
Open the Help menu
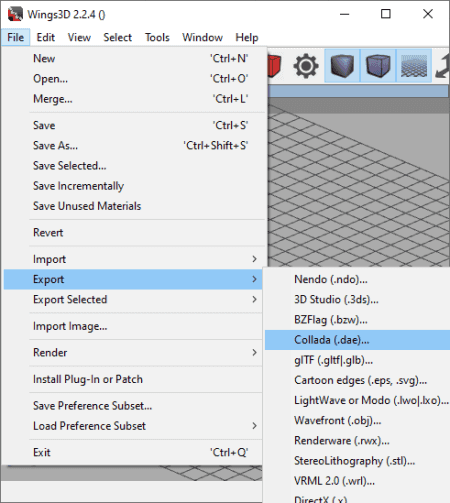pos(247,37)
